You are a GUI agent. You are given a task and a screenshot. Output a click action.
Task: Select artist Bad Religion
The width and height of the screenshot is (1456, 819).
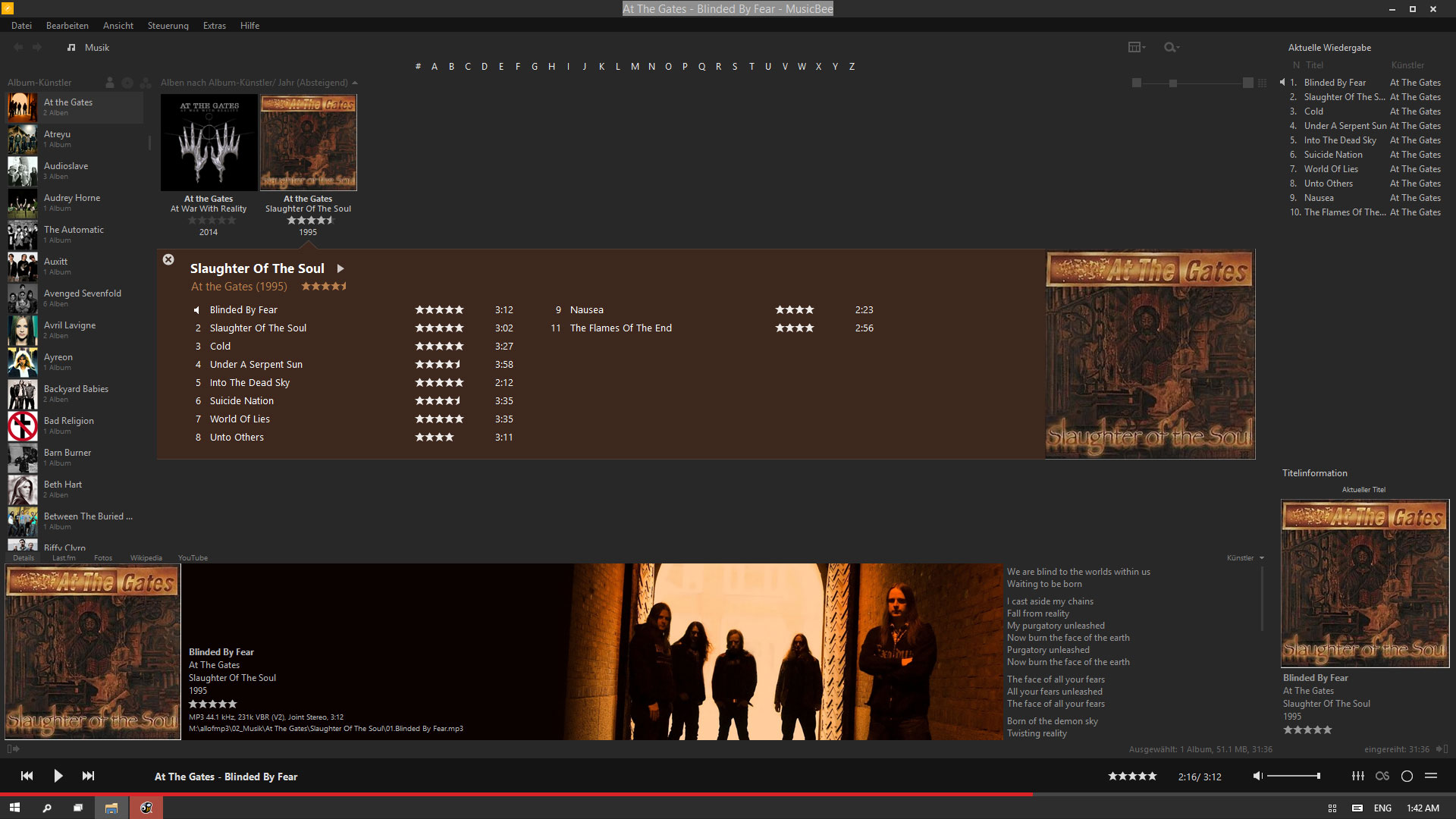[74, 426]
